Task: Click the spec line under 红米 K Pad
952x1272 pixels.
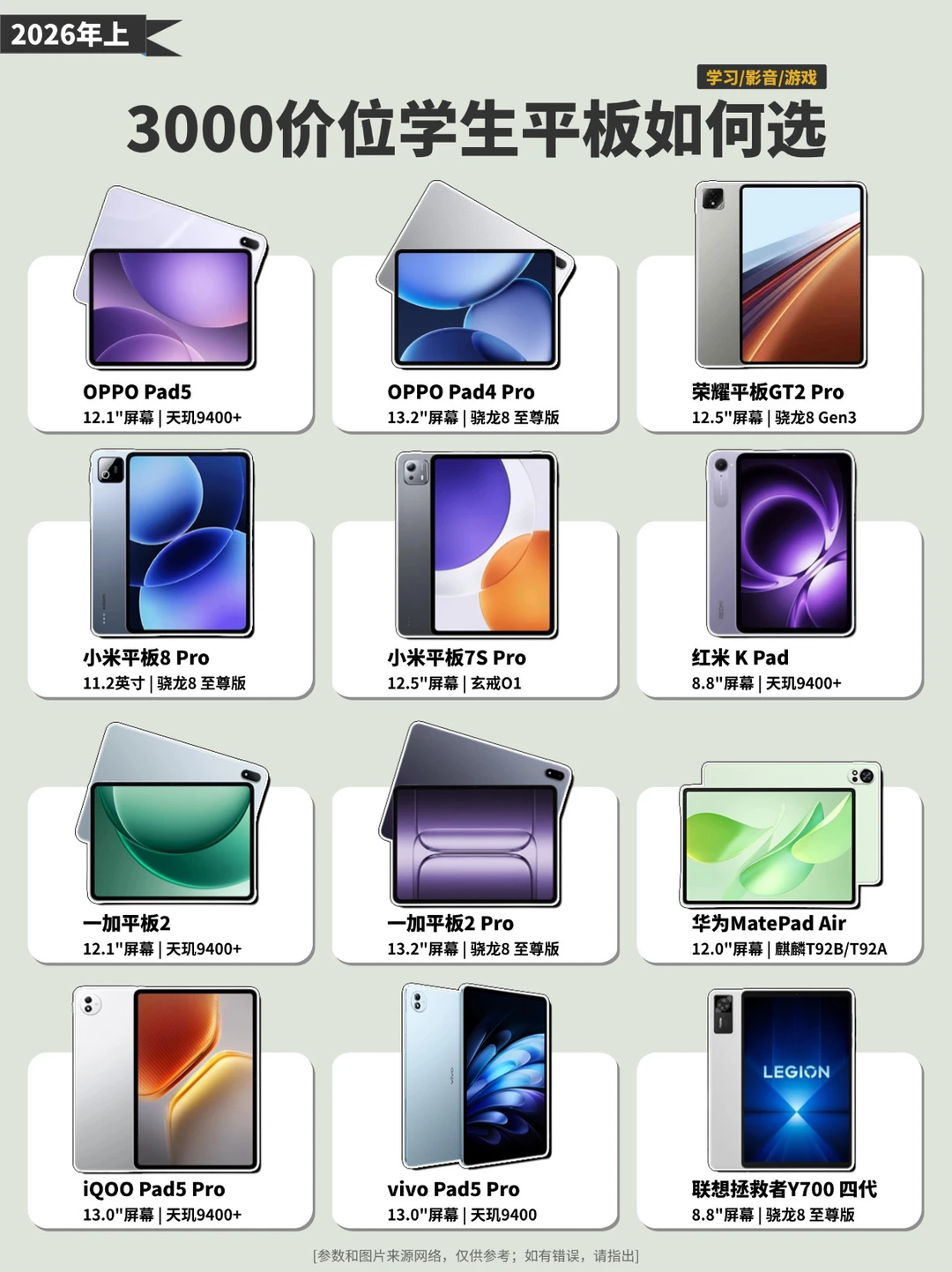Action: point(767,683)
